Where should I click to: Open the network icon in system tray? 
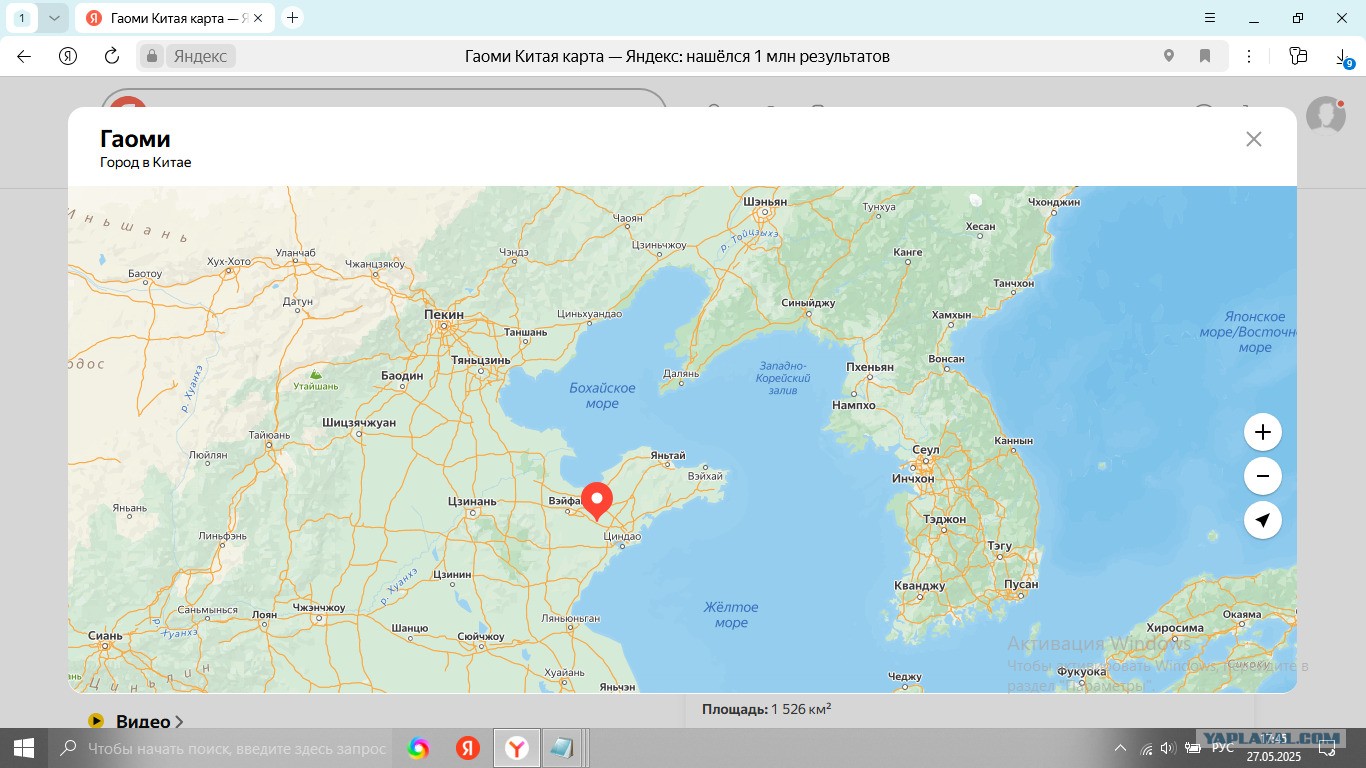(x=1146, y=748)
